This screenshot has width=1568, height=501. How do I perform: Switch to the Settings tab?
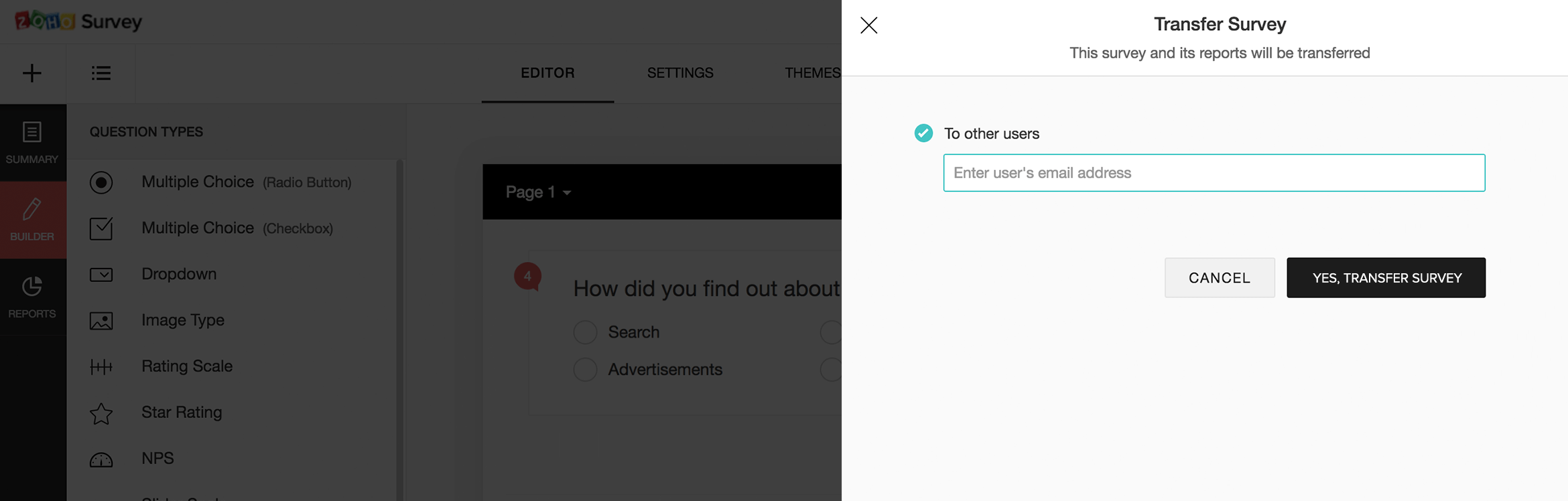[x=680, y=73]
